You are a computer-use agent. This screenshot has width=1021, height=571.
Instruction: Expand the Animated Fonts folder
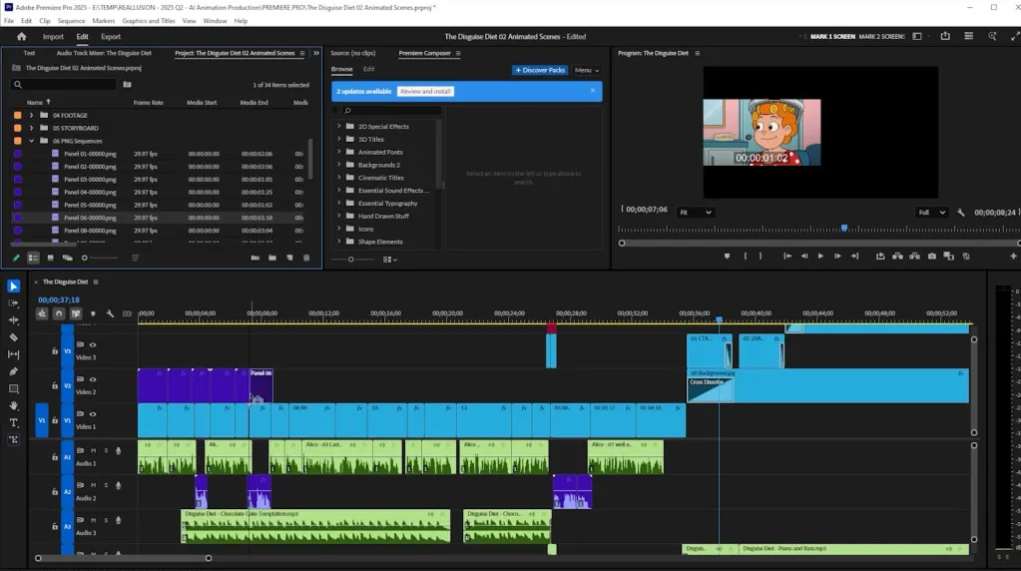coord(339,152)
